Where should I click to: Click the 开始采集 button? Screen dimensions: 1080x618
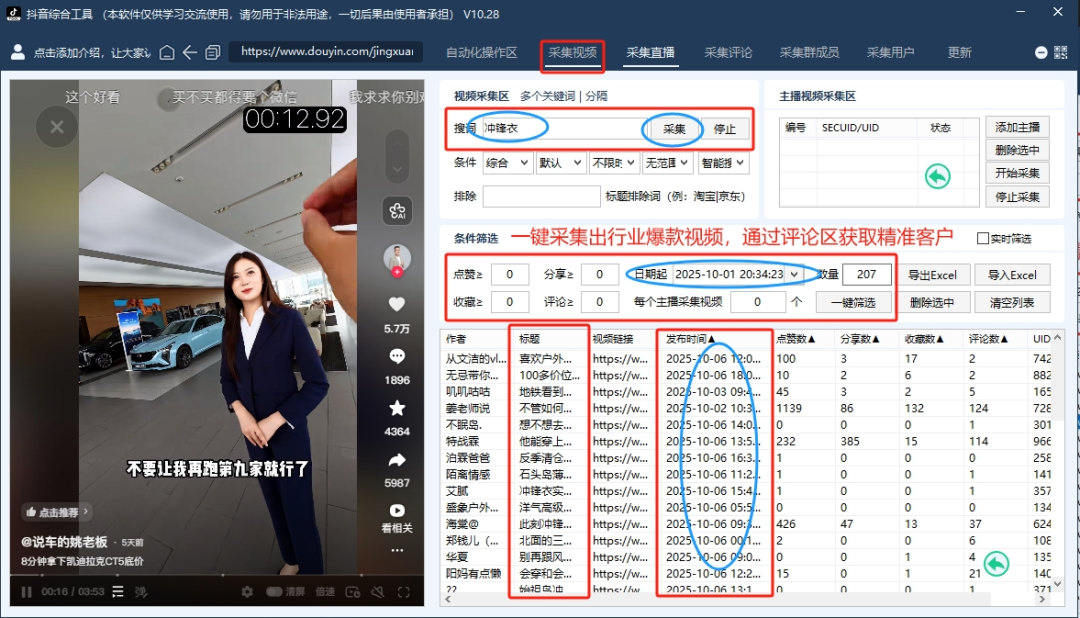tap(1017, 173)
